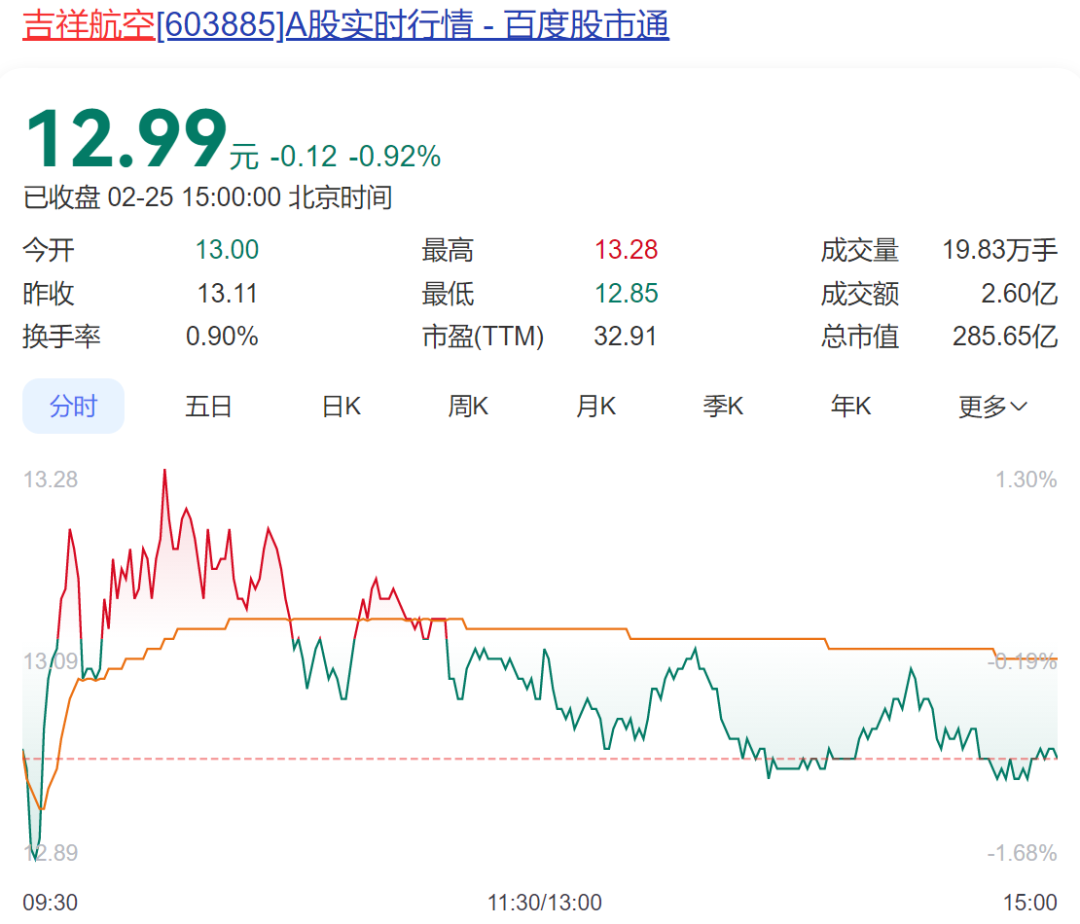1080x924 pixels.
Task: Click the 11:30/13:00 time axis label
Action: pos(545,902)
